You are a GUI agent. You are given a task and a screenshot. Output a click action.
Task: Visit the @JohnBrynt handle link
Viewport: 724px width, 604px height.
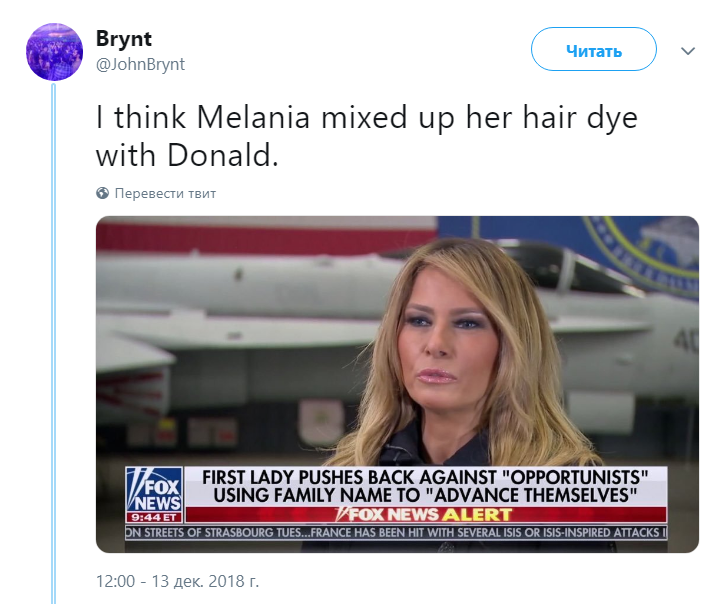[x=140, y=64]
